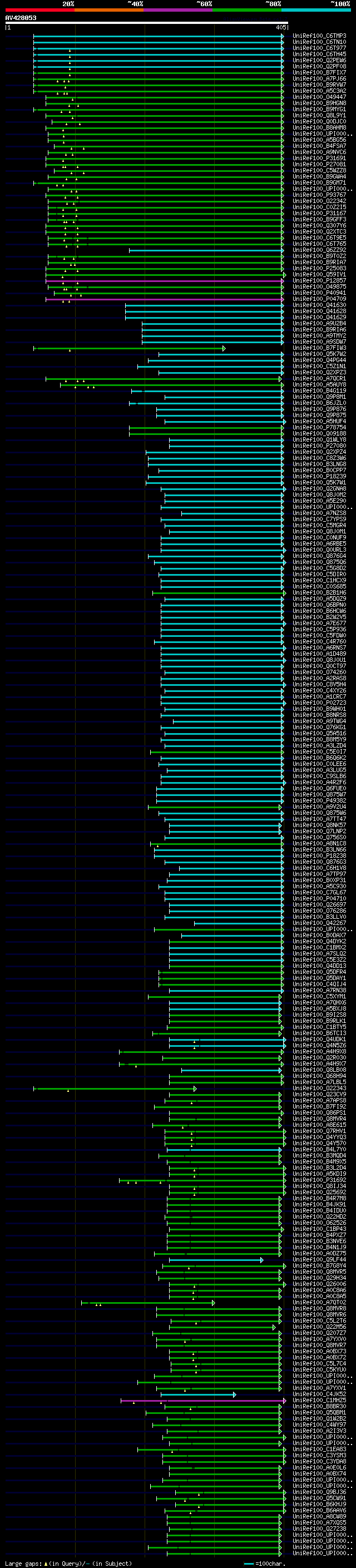
Task: Select label UniRef100_P31692
Action: click(319, 1180)
